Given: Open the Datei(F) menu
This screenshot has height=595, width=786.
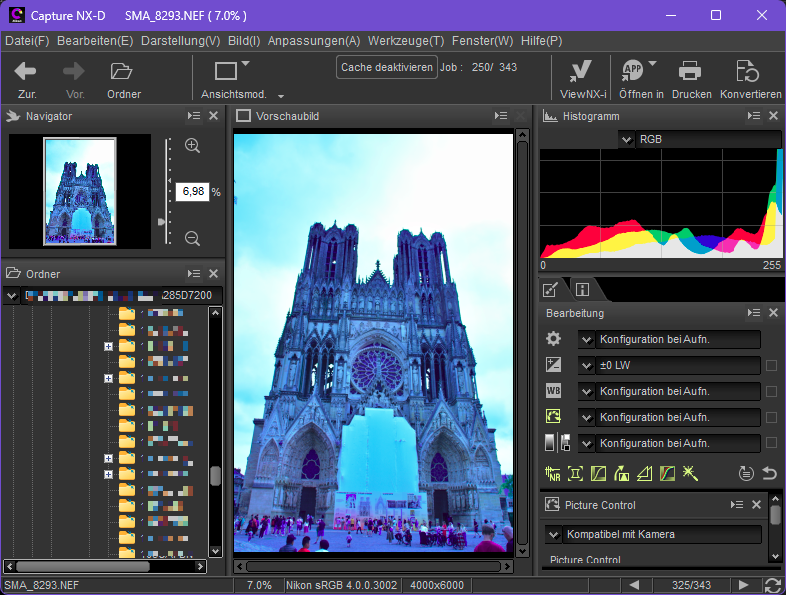Looking at the screenshot, I should tap(27, 41).
